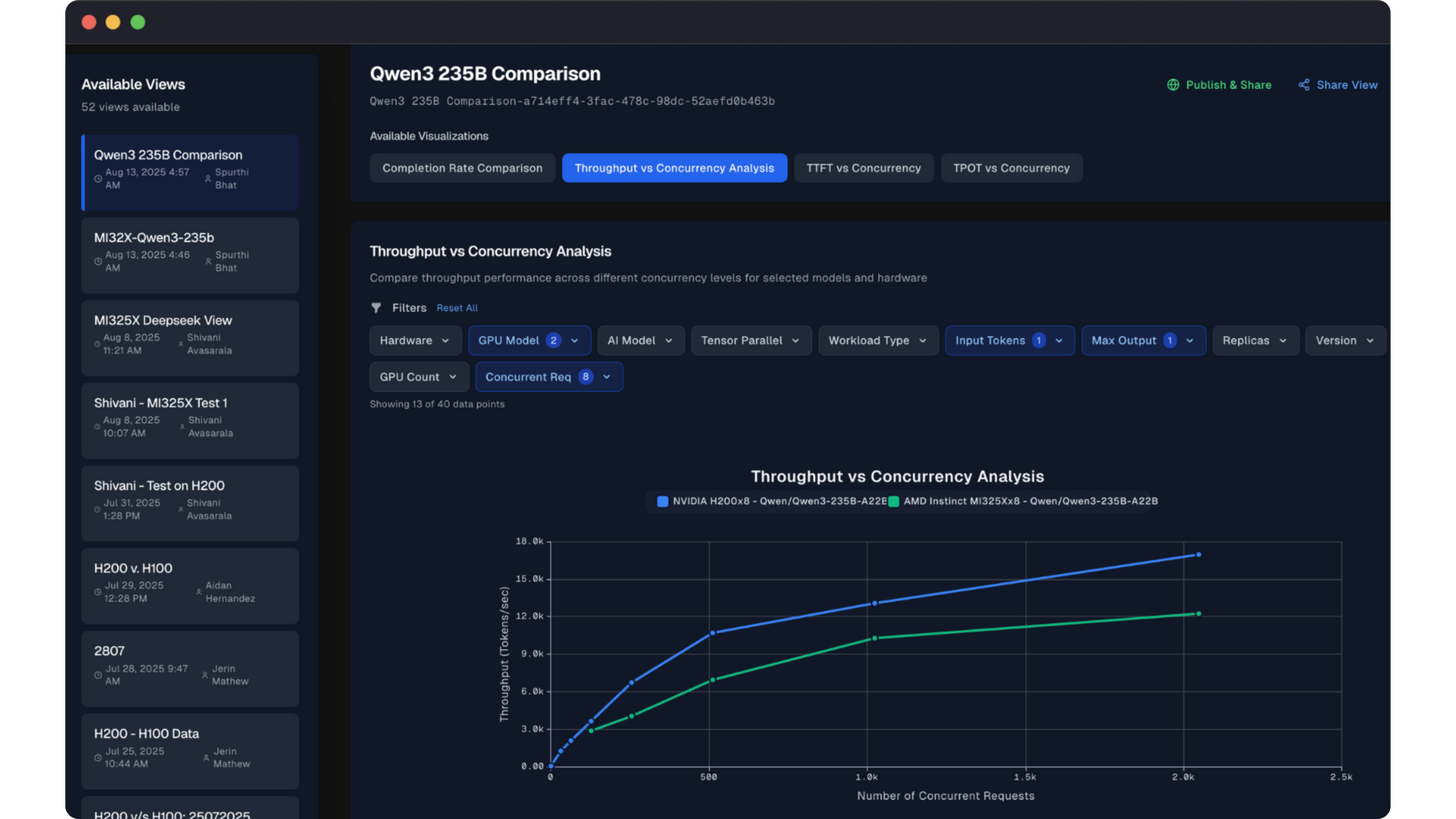Click the GPU Model filter count badge
The image size is (1456, 819).
point(554,340)
